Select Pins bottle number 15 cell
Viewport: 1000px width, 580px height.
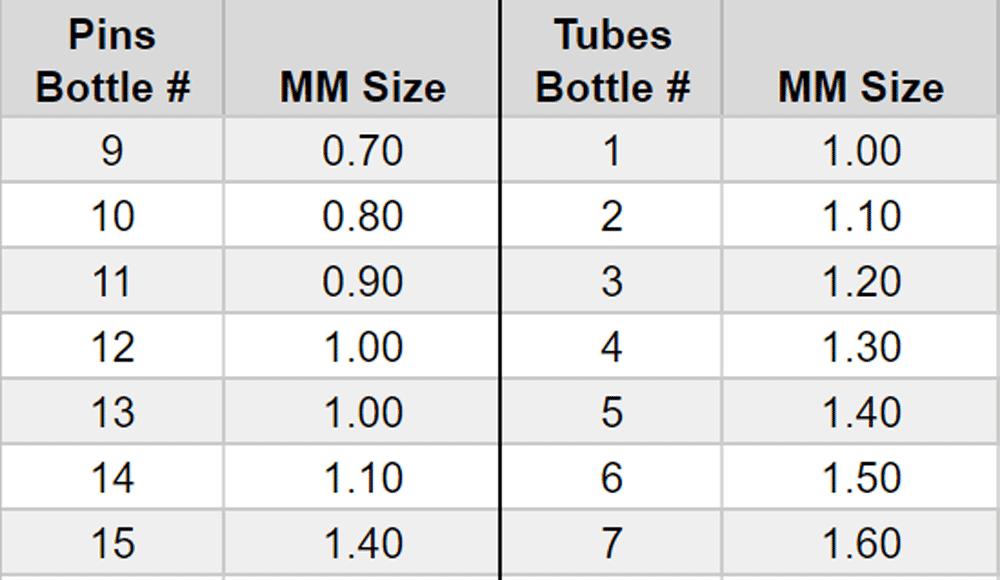[x=112, y=544]
